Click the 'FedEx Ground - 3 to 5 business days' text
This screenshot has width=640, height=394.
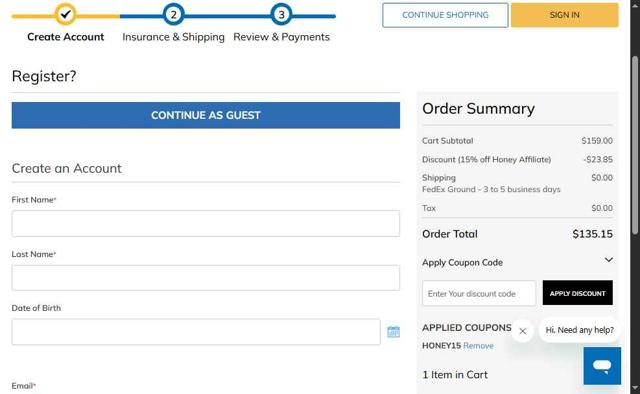pyautogui.click(x=491, y=189)
